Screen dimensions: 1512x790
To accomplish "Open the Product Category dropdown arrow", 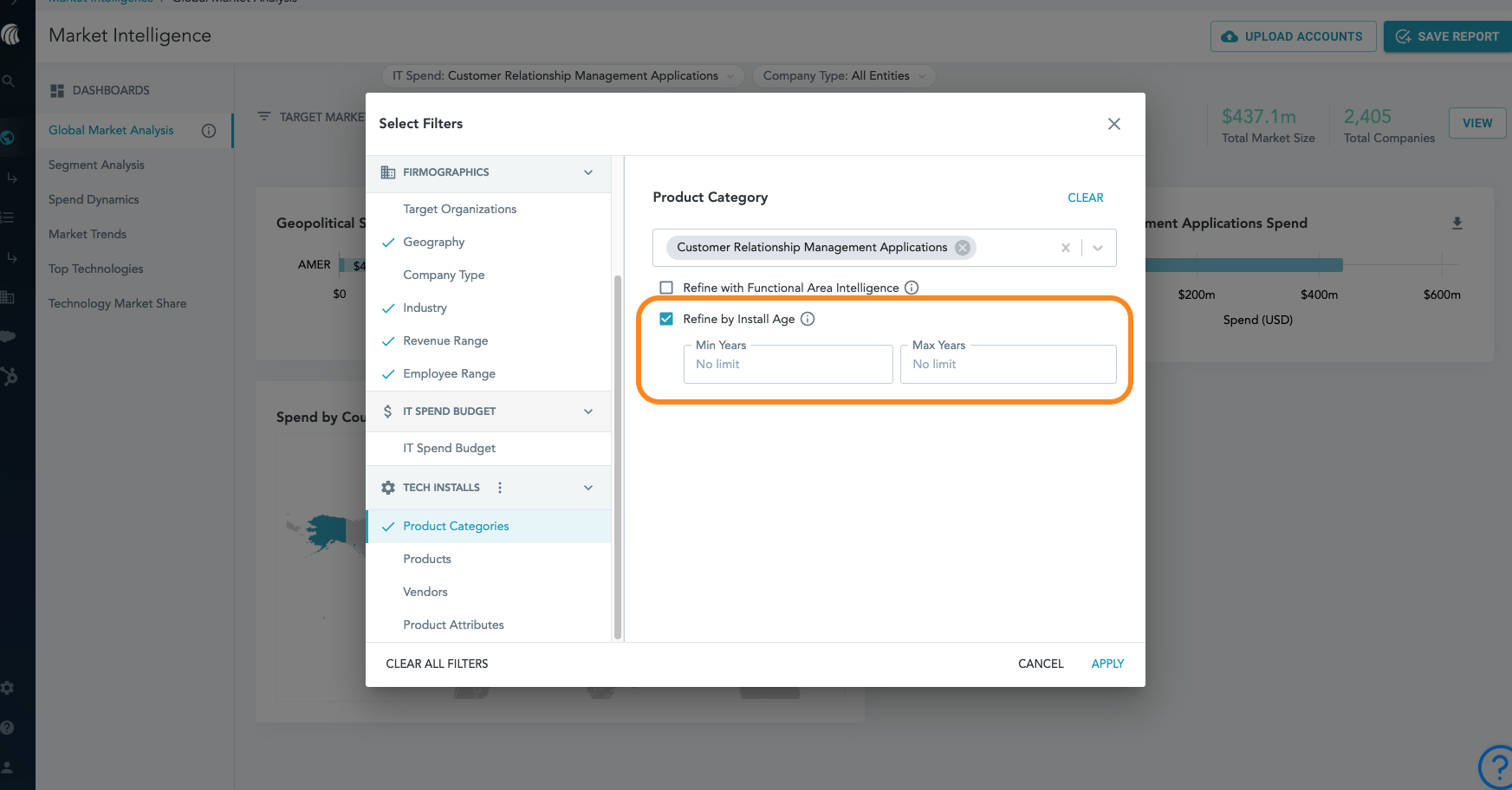I will tap(1098, 248).
